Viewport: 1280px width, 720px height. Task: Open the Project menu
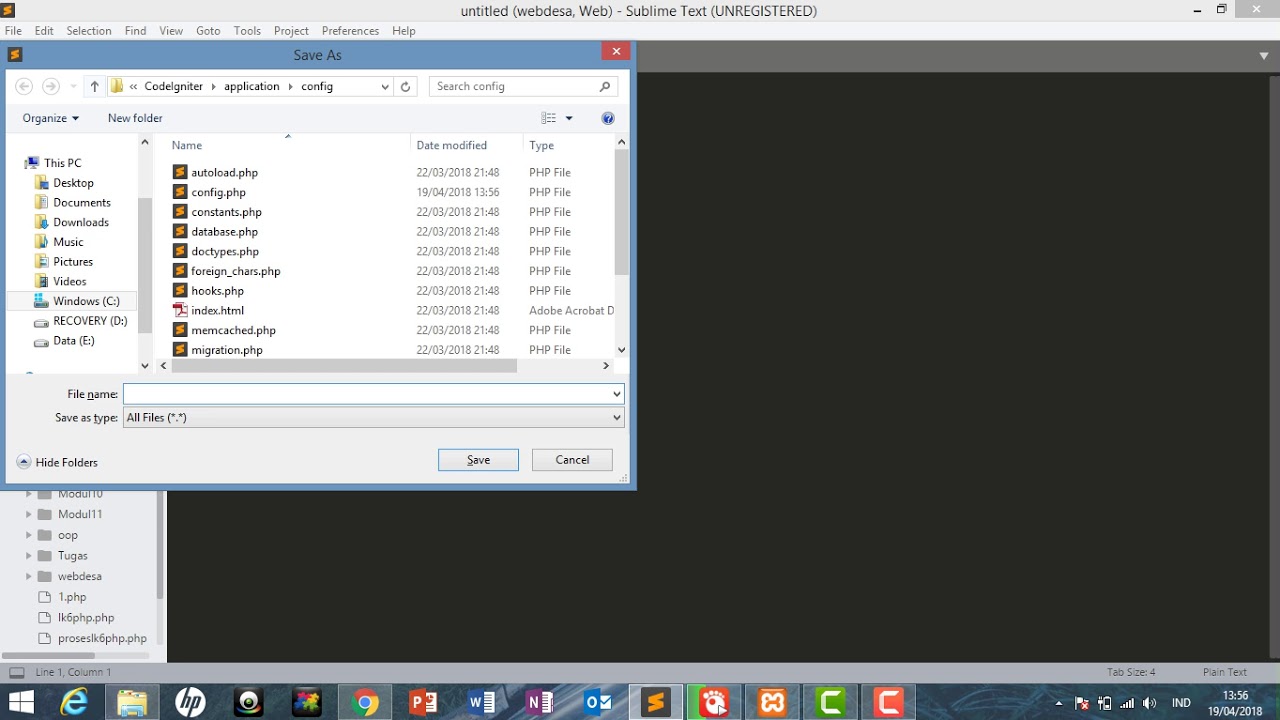pyautogui.click(x=291, y=31)
